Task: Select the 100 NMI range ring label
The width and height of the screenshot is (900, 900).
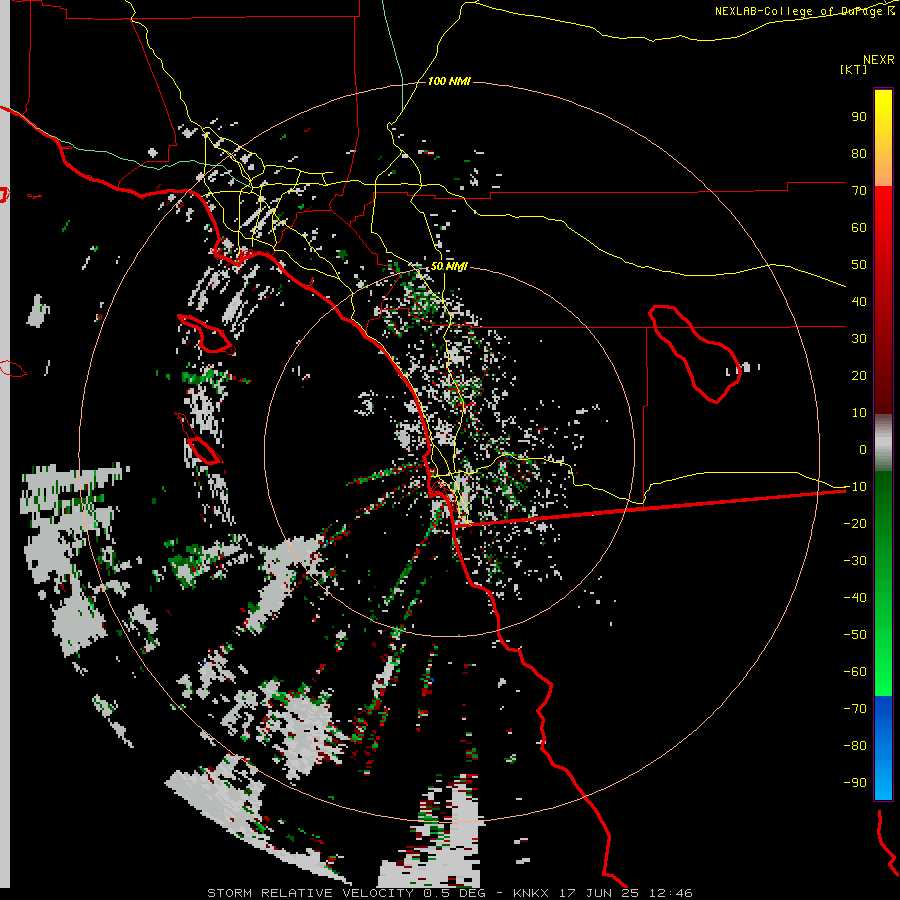Action: point(449,81)
